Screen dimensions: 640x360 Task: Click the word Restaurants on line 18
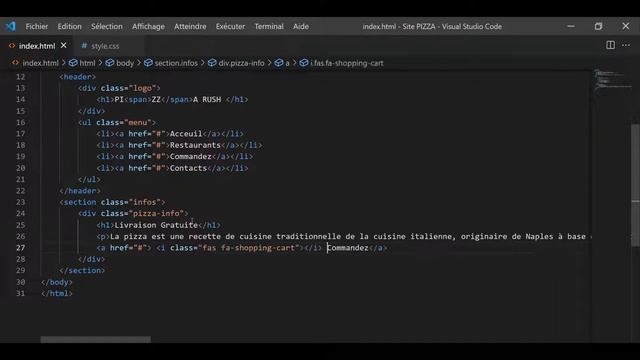point(195,145)
